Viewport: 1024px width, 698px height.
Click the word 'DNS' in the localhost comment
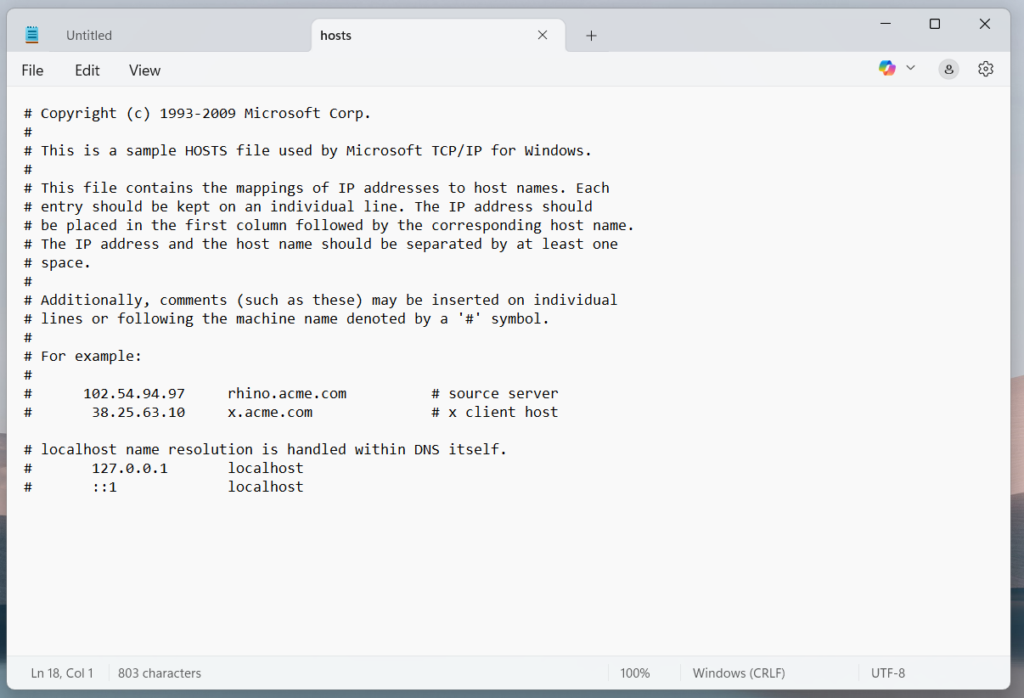(426, 450)
